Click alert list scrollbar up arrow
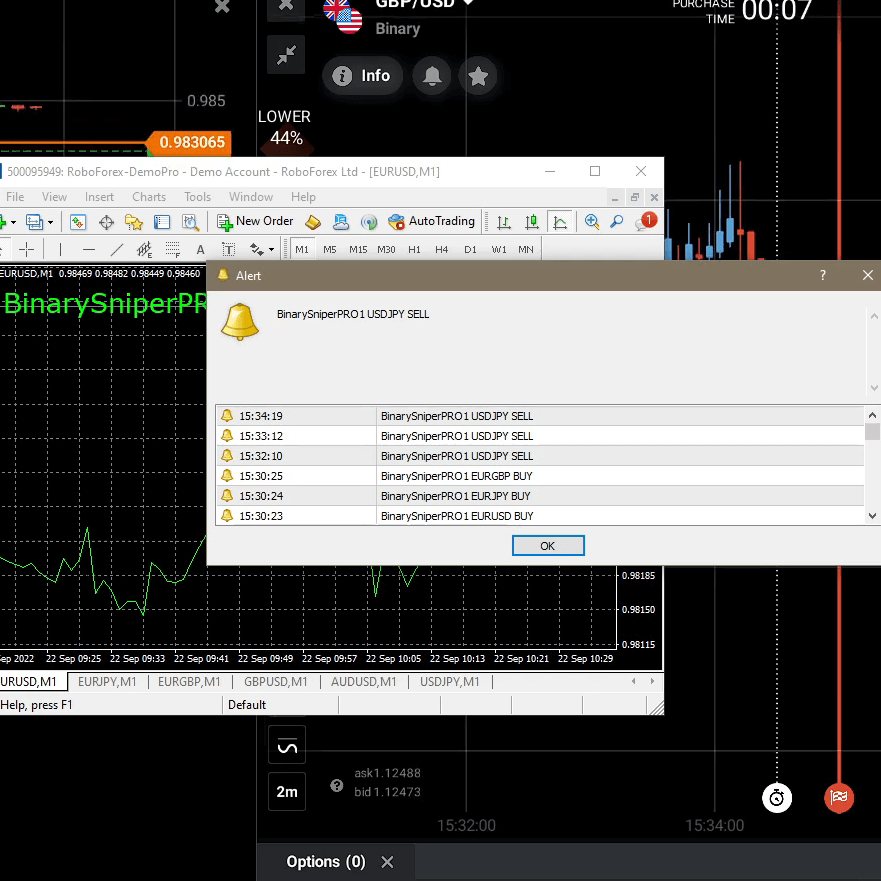 coord(872,415)
